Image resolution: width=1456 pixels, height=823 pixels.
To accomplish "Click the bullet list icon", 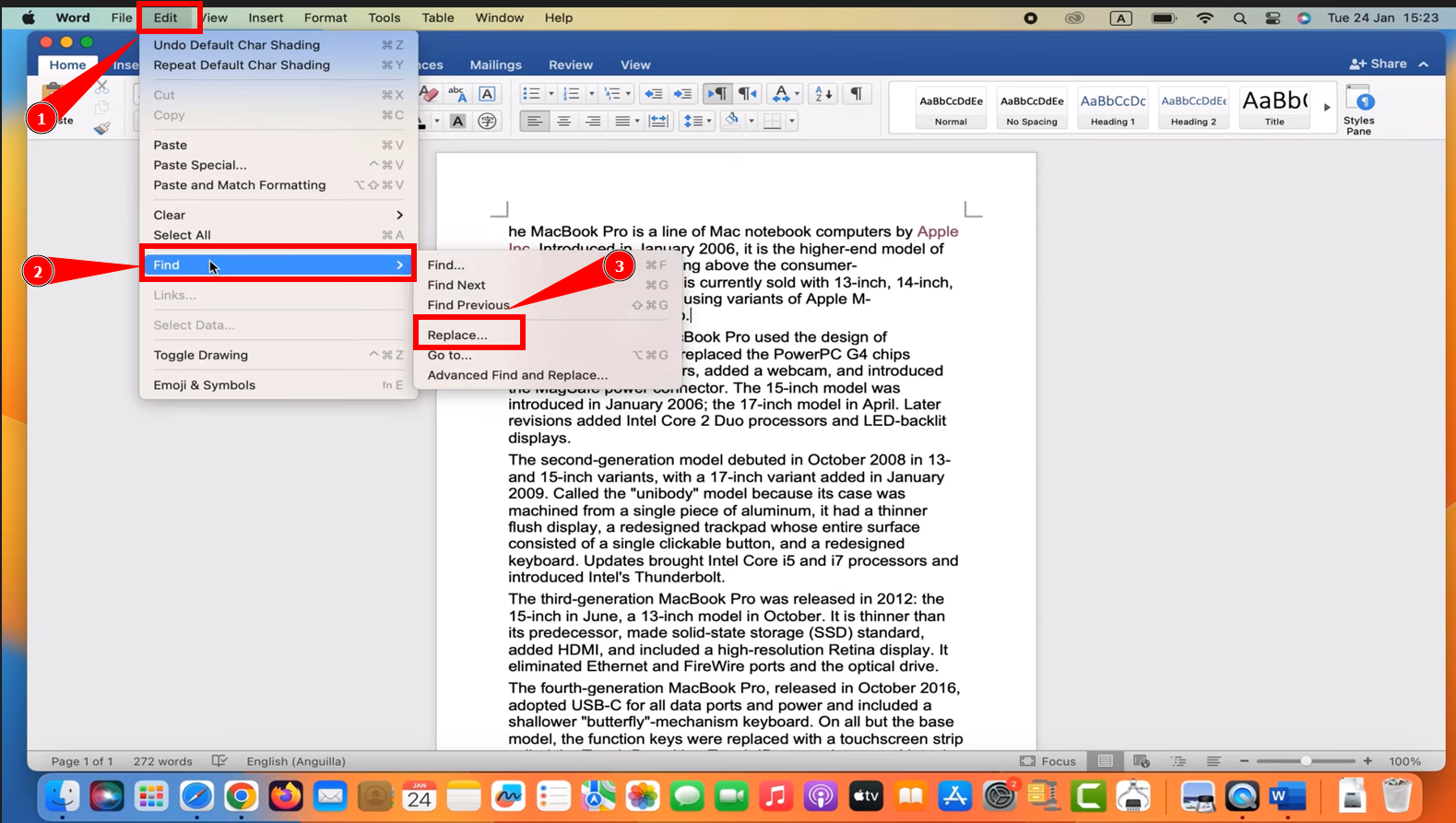I will click(x=531, y=94).
